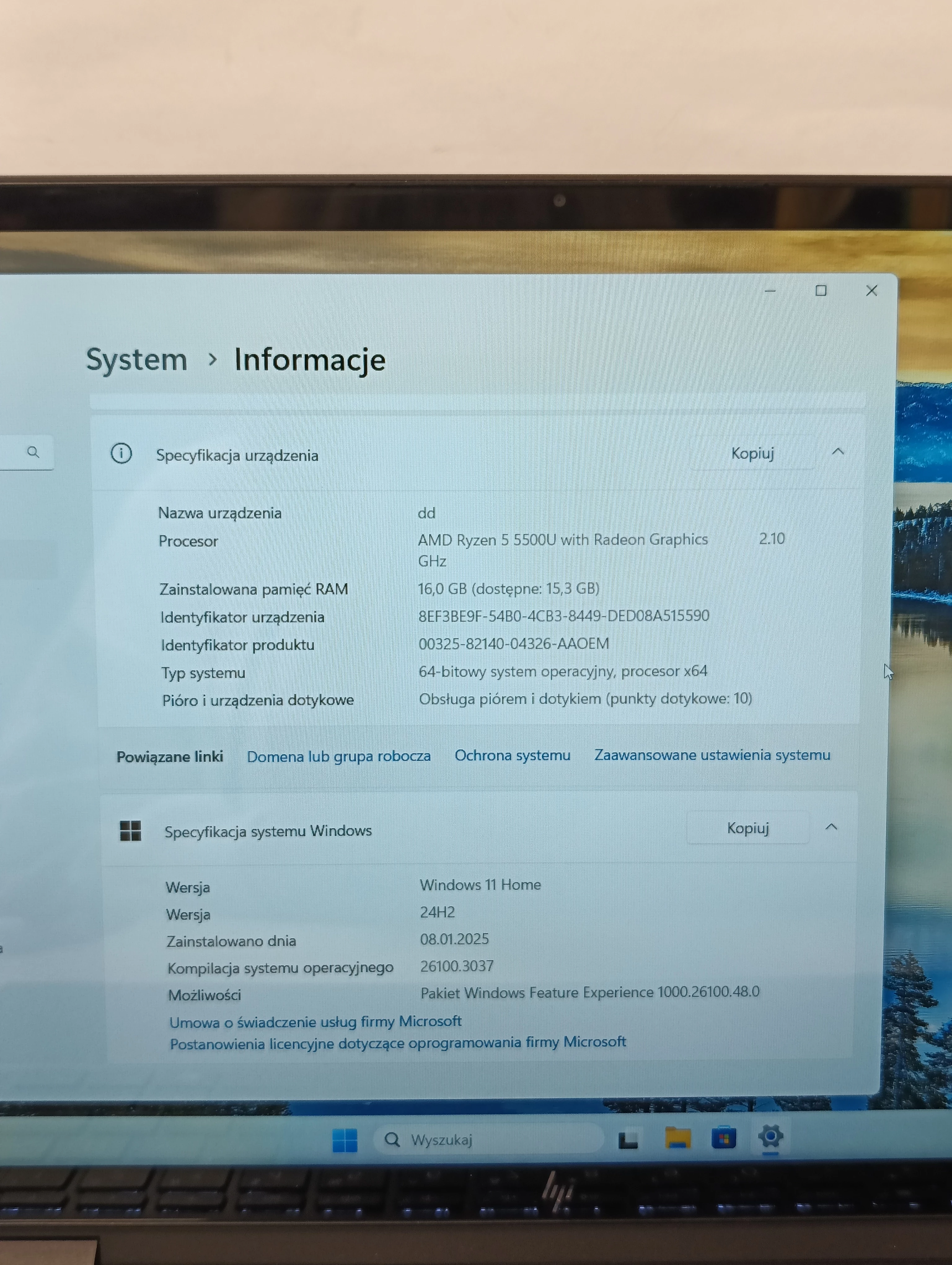Close the Settings window
This screenshot has height=1265, width=952.
pyautogui.click(x=871, y=291)
